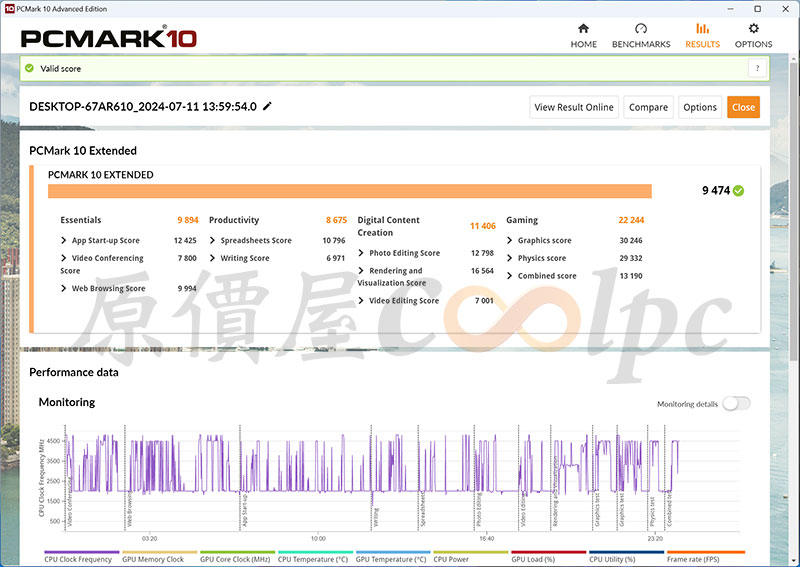Click the Physics test marker in graph
The width and height of the screenshot is (800, 567).
tap(652, 511)
